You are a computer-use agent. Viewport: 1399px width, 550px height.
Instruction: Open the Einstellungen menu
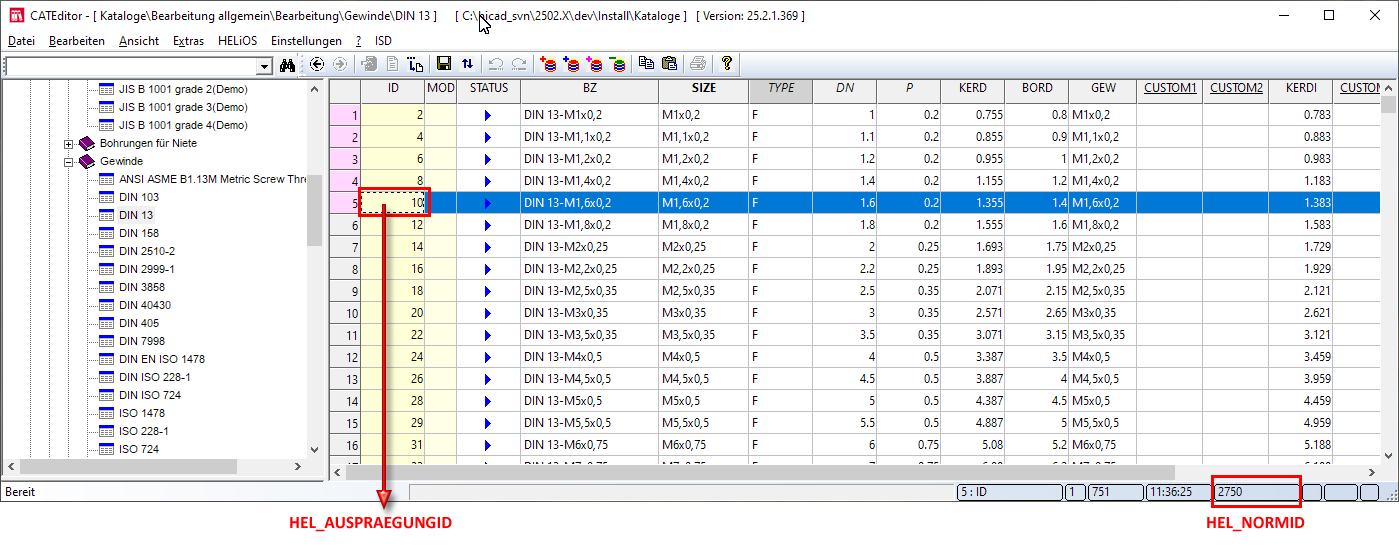pos(306,41)
